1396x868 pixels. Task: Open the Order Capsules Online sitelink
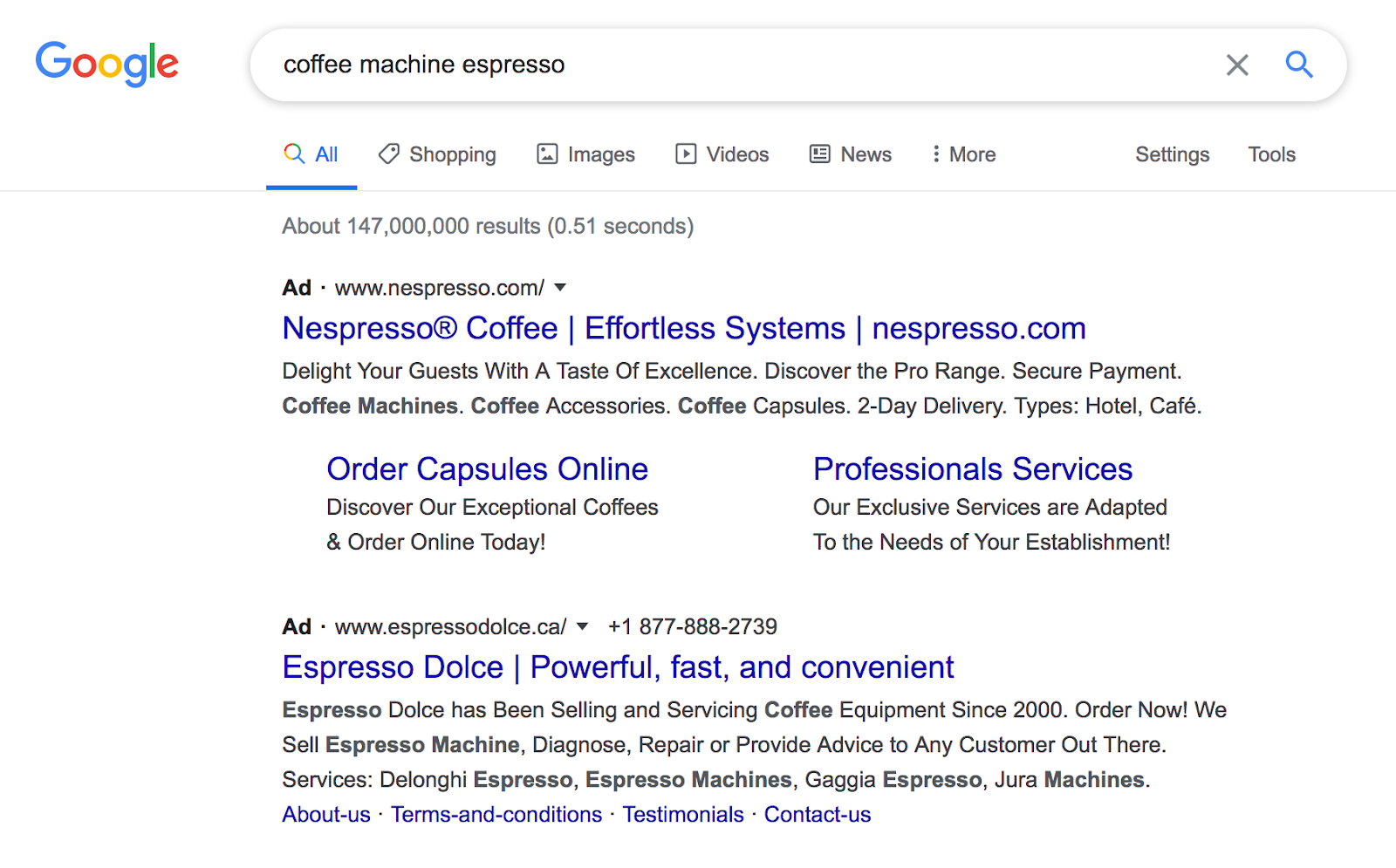(487, 469)
